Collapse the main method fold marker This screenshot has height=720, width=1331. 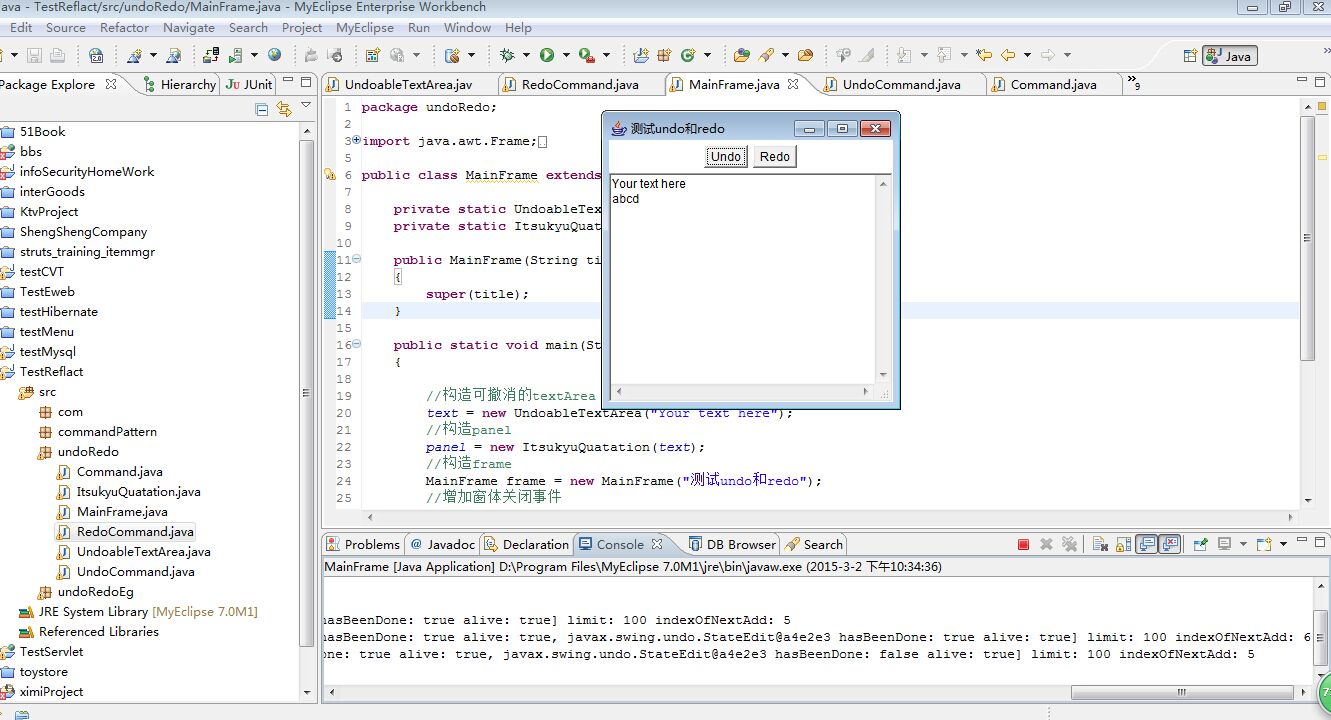click(x=357, y=344)
